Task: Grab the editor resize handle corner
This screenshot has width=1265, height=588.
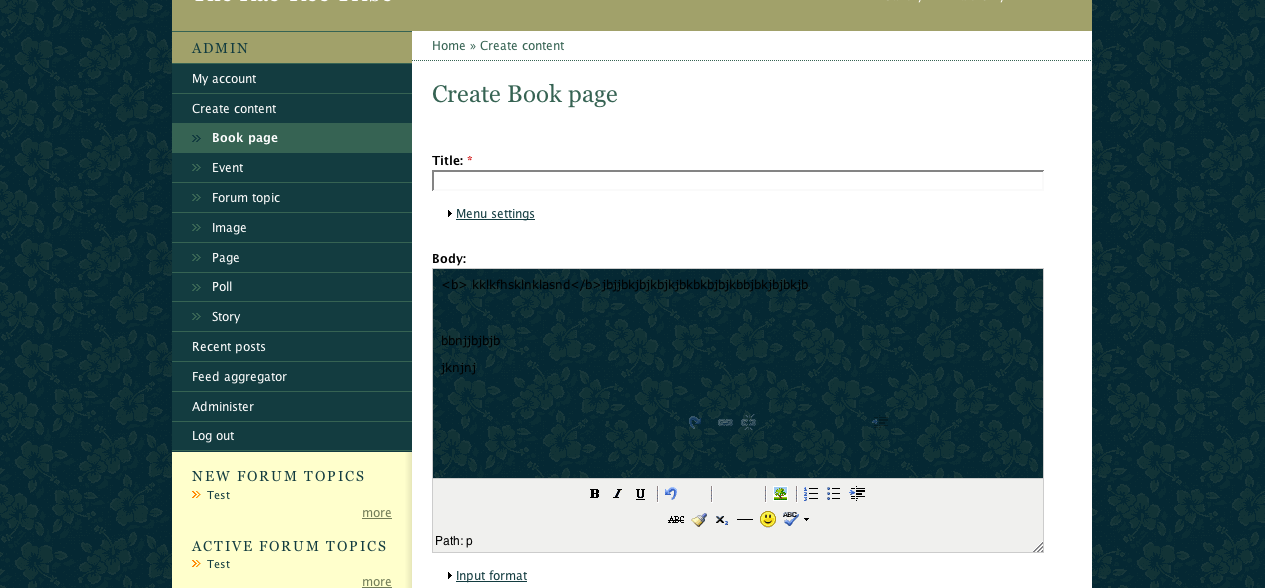Action: point(1038,547)
